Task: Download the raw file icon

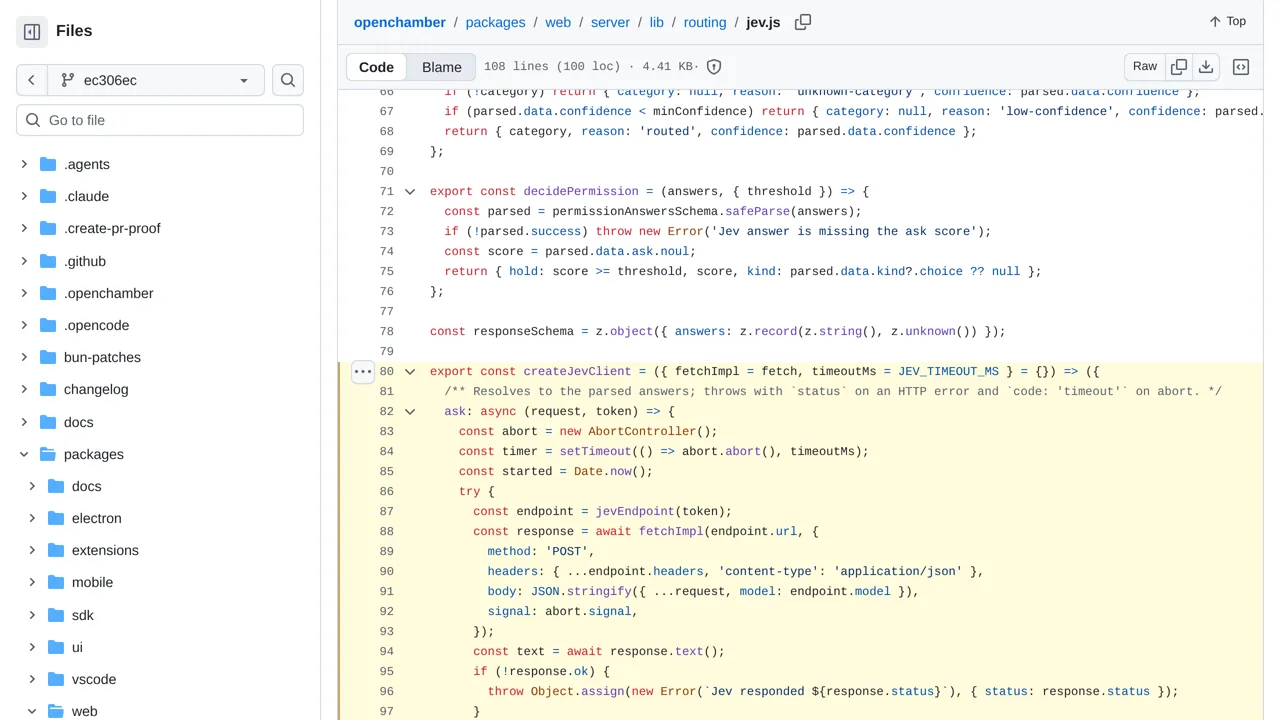Action: (1206, 67)
